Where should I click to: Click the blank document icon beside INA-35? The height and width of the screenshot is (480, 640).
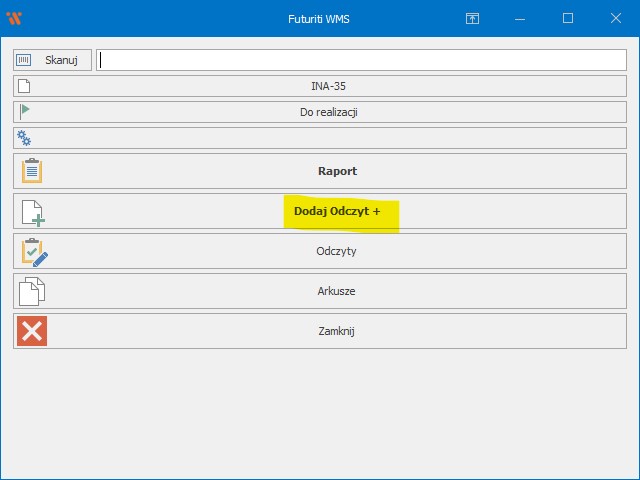click(x=24, y=86)
